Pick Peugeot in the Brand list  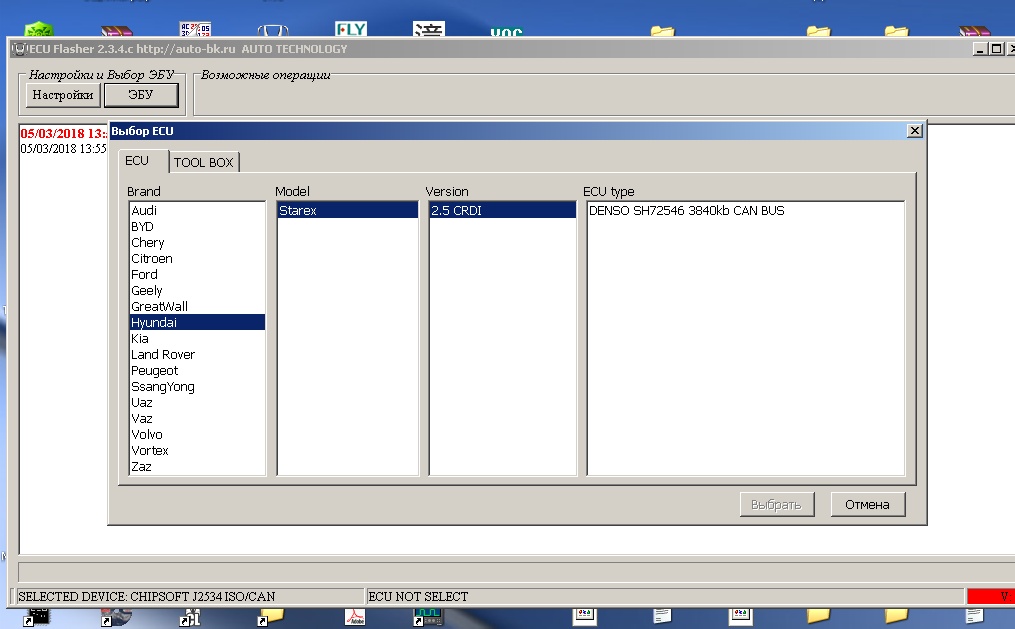pos(197,371)
